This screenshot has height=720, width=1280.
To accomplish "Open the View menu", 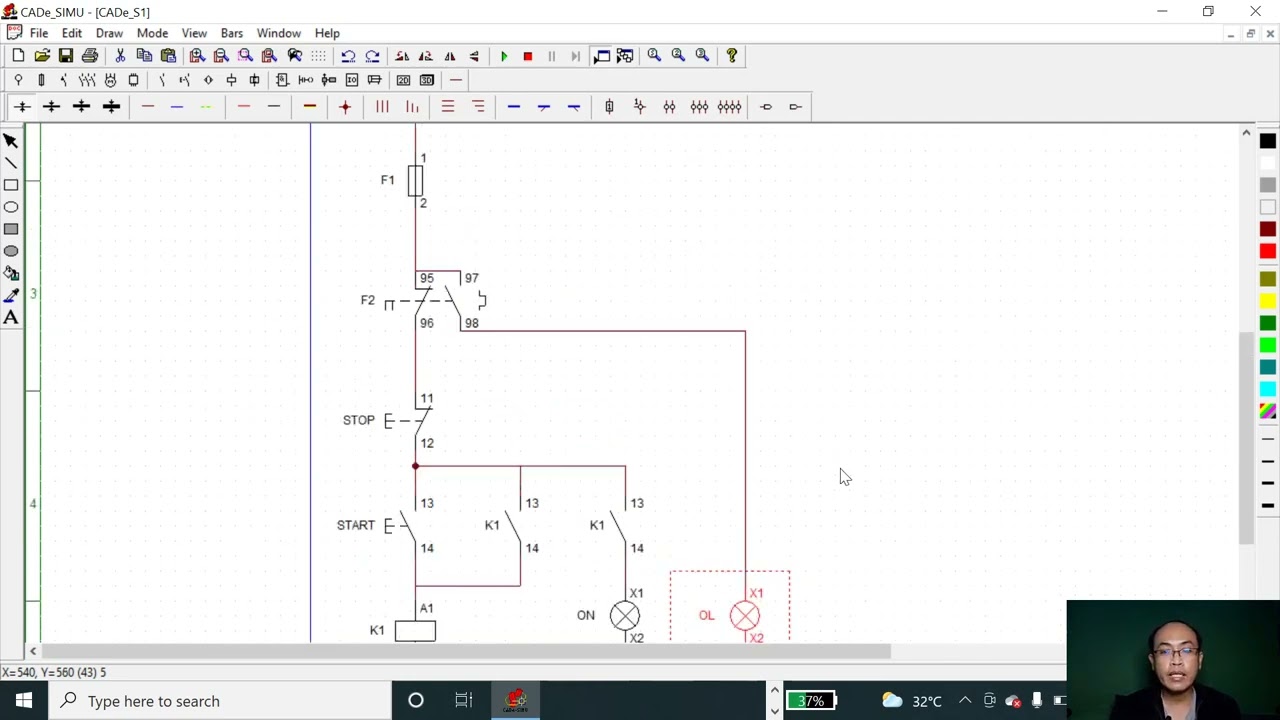I will point(194,33).
